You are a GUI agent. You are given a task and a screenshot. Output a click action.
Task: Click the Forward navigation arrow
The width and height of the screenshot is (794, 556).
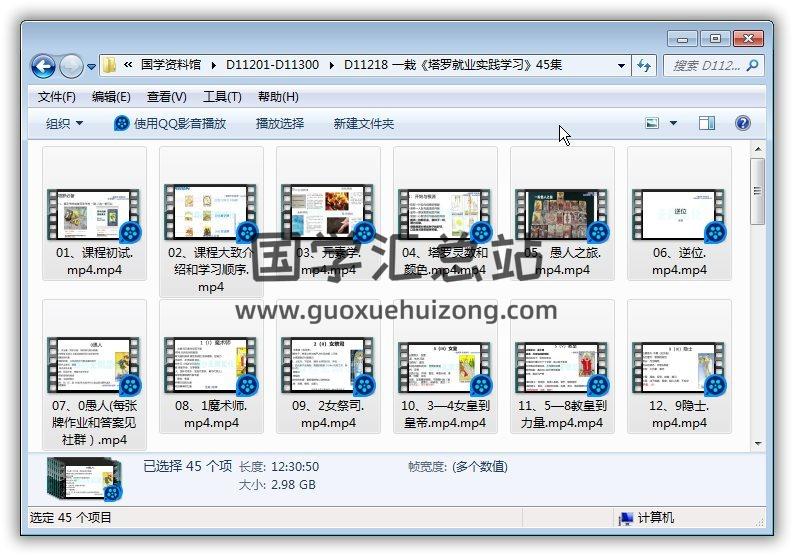[x=71, y=66]
